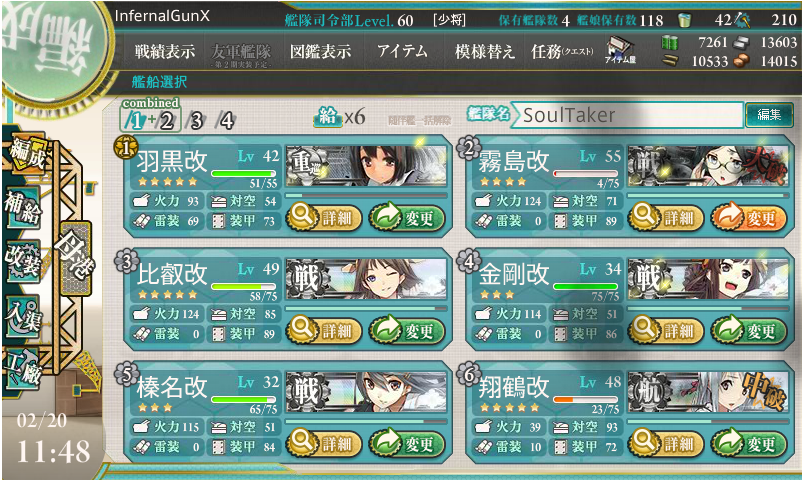Click 変更 change button for 翔鶴改
The image size is (804, 480).
(749, 443)
